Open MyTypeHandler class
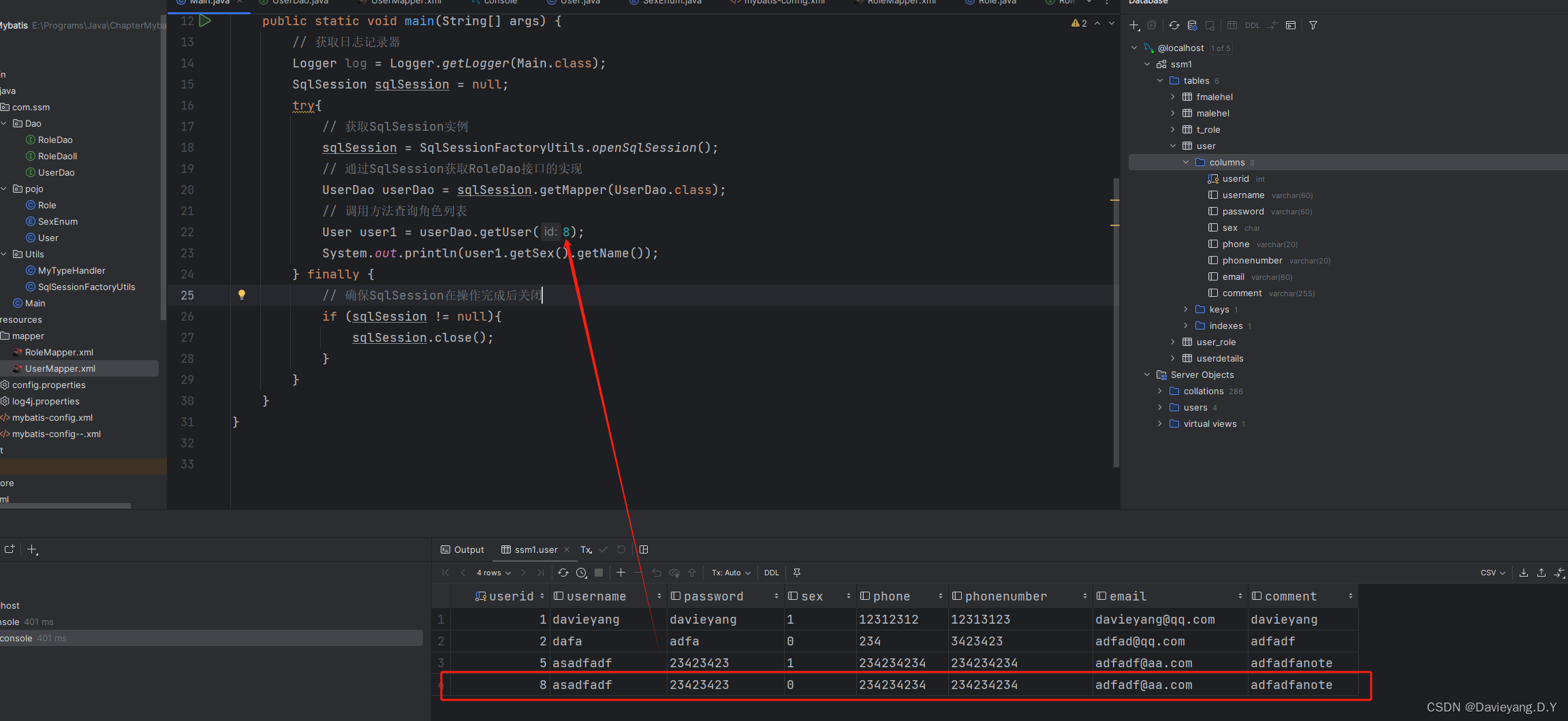The width and height of the screenshot is (1568, 721). [72, 270]
